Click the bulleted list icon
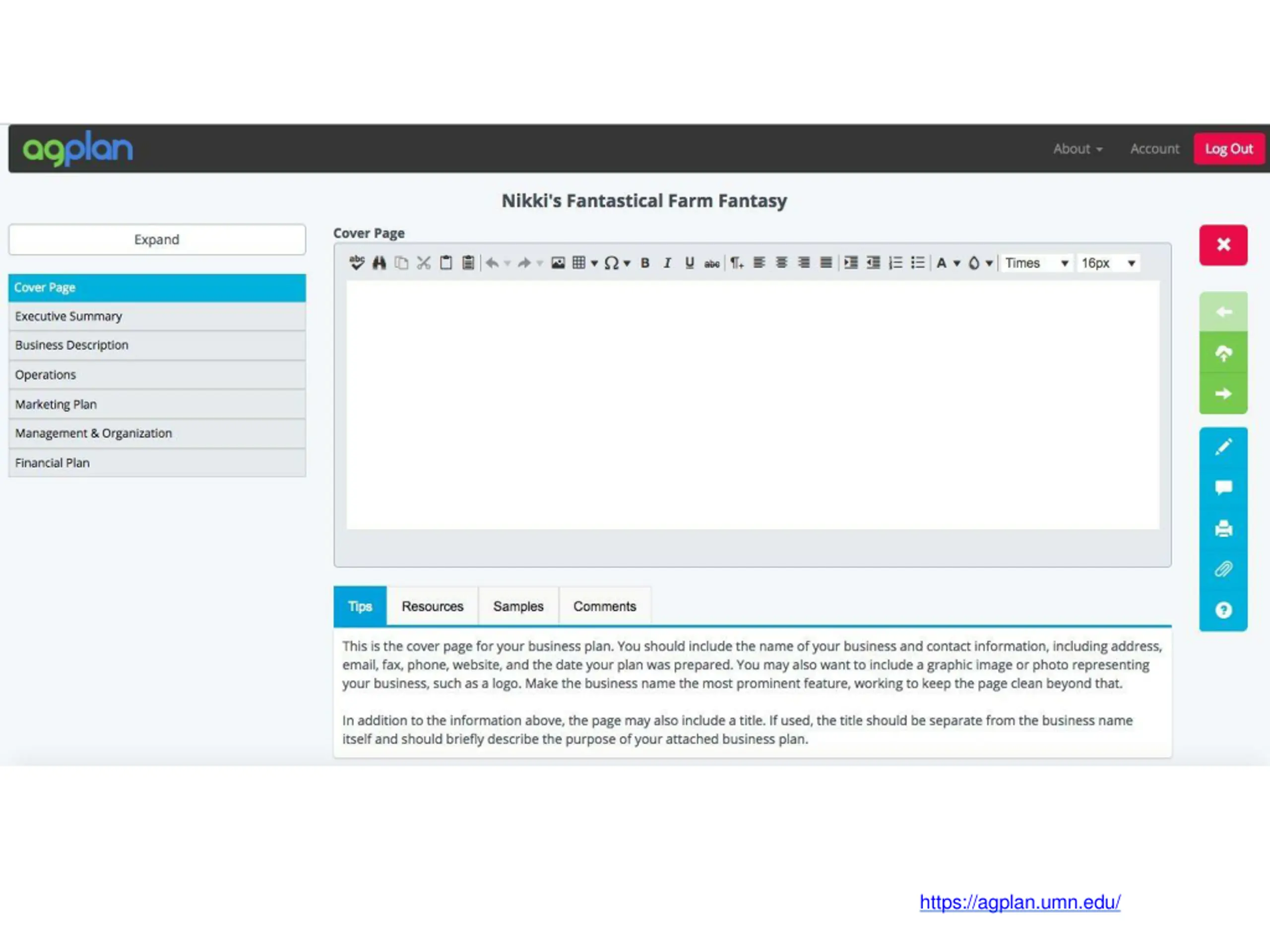 (x=918, y=263)
